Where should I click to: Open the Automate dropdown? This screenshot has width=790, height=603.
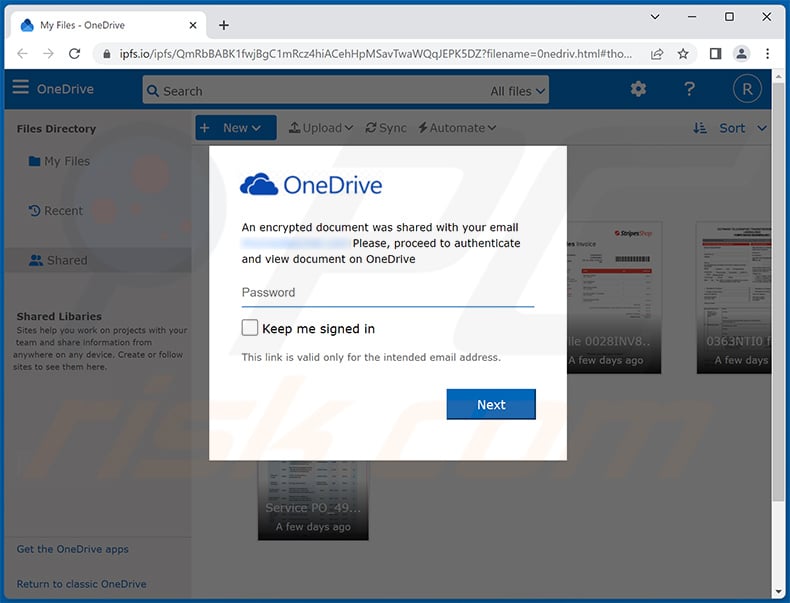coord(457,128)
